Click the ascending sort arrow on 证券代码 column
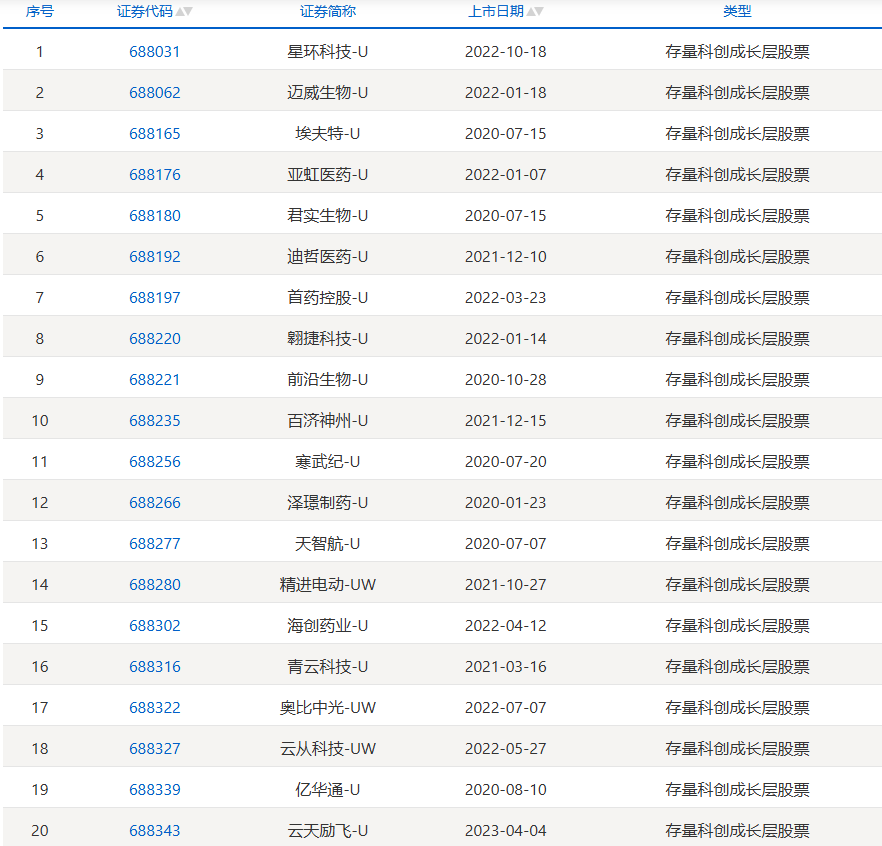 point(178,12)
